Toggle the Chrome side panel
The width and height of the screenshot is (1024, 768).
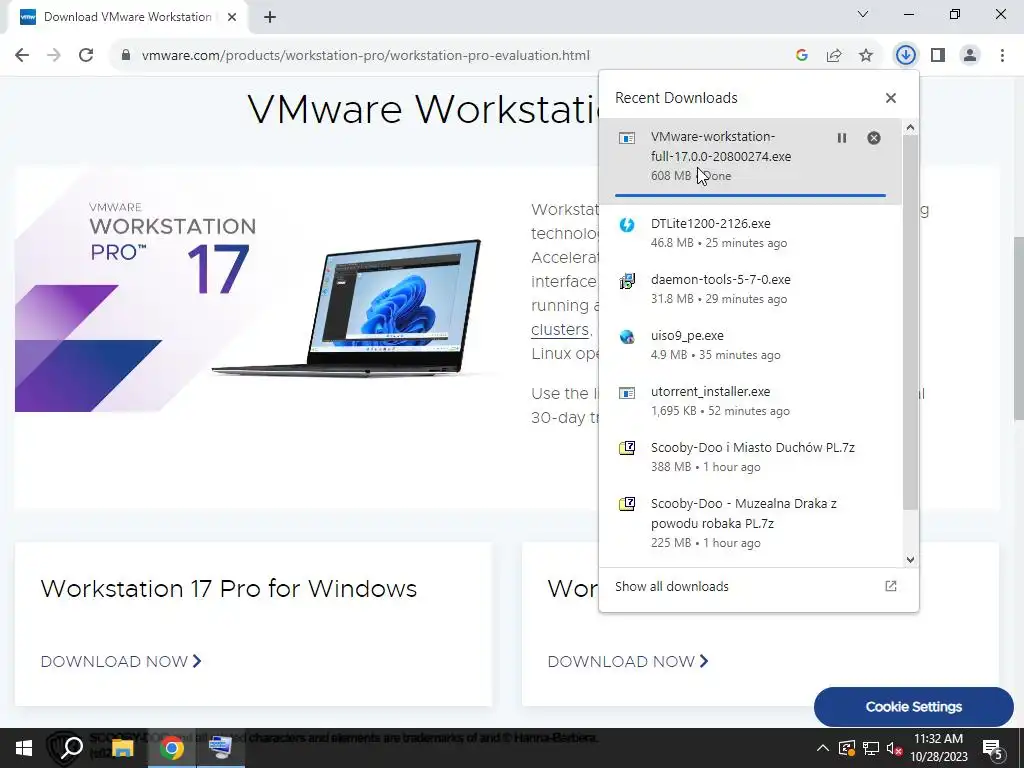(x=938, y=55)
